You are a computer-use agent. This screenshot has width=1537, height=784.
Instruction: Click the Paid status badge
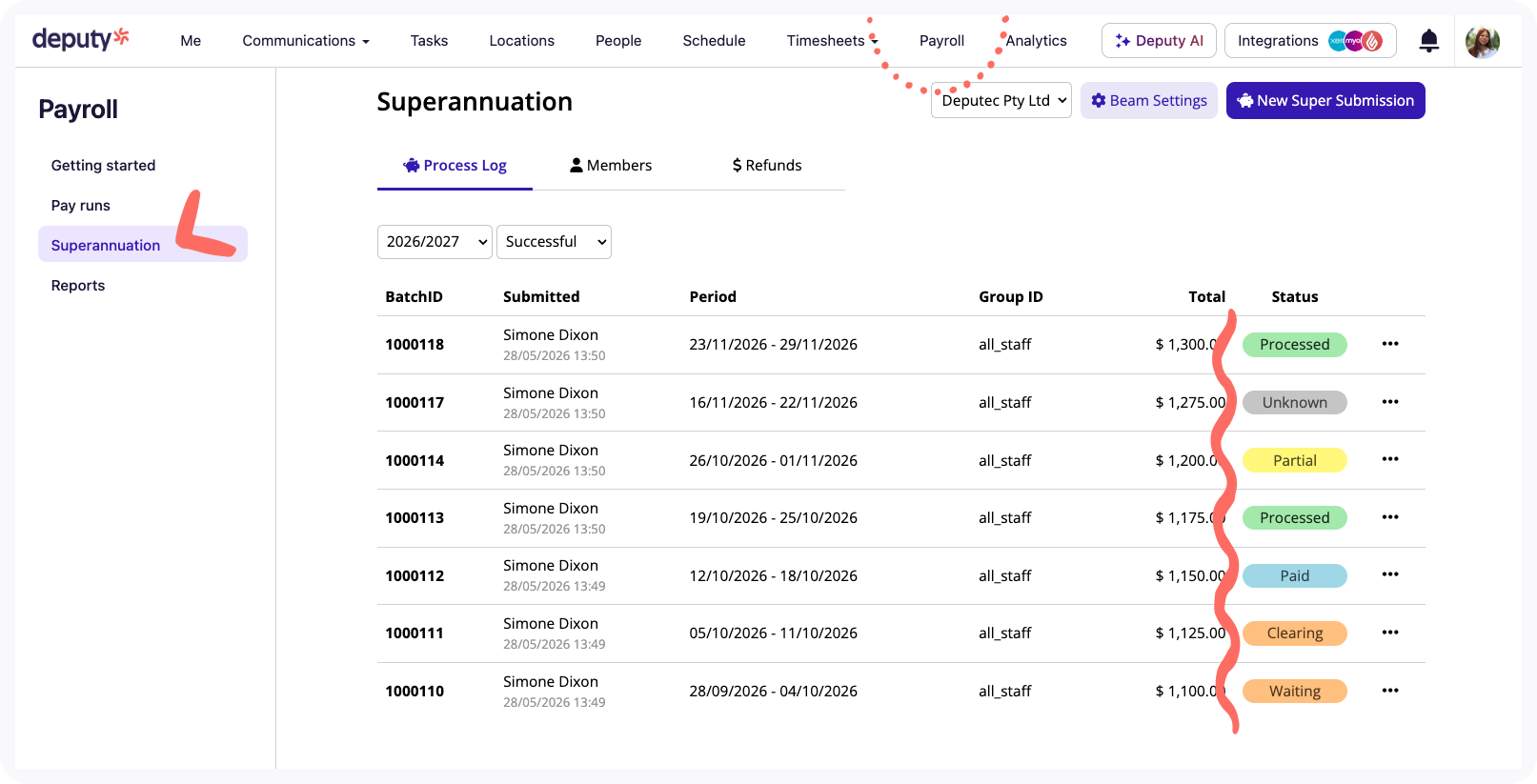1294,576
